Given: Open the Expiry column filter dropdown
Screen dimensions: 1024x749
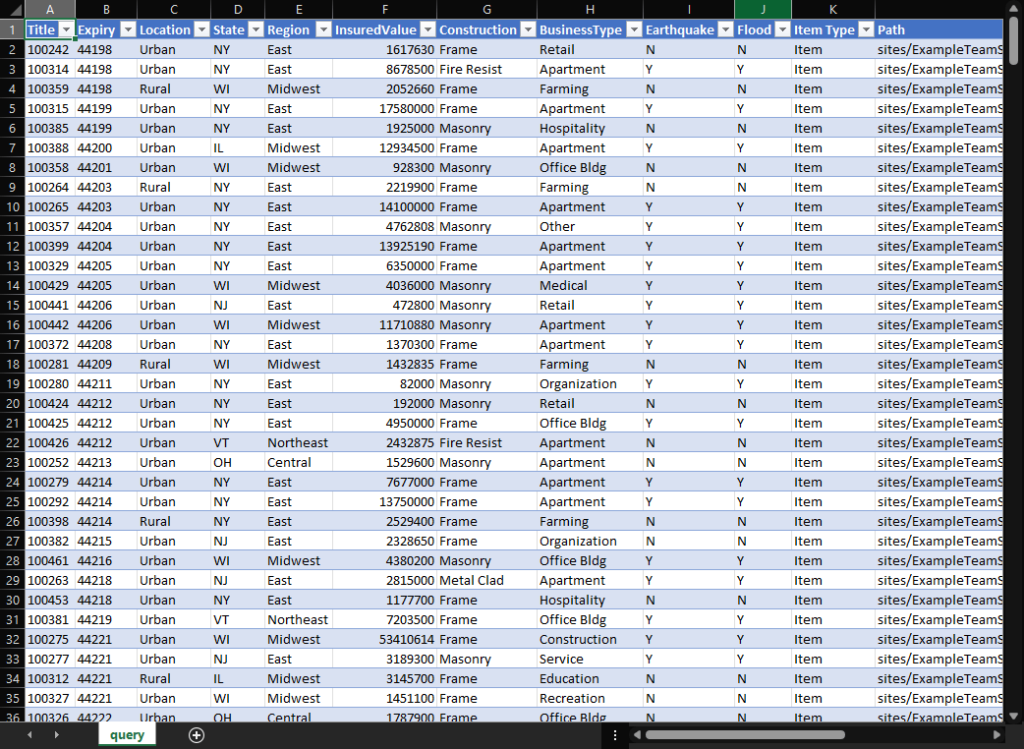Looking at the screenshot, I should 128,30.
